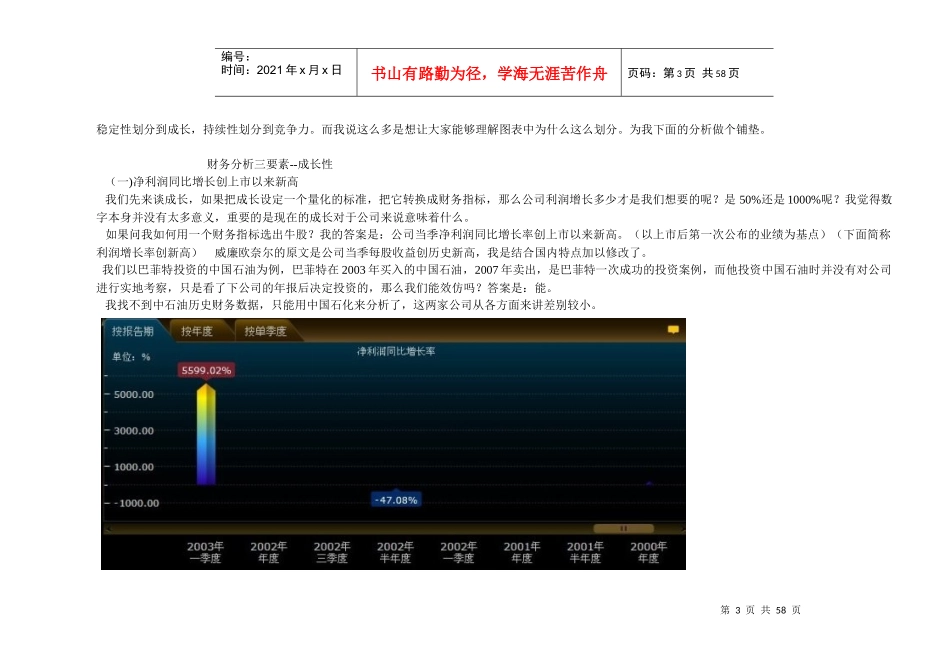Switch to the 按单季度 tab
Screen dimensions: 950x672
(x=265, y=331)
